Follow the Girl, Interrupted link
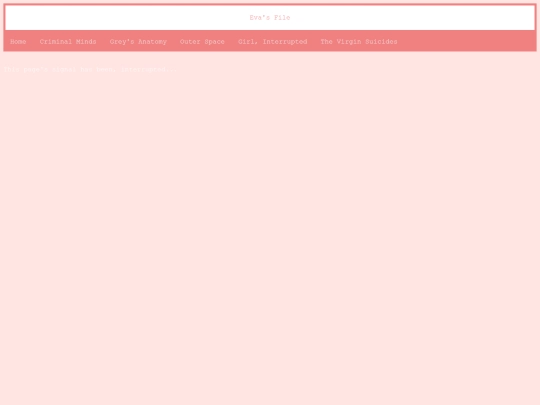 (272, 42)
